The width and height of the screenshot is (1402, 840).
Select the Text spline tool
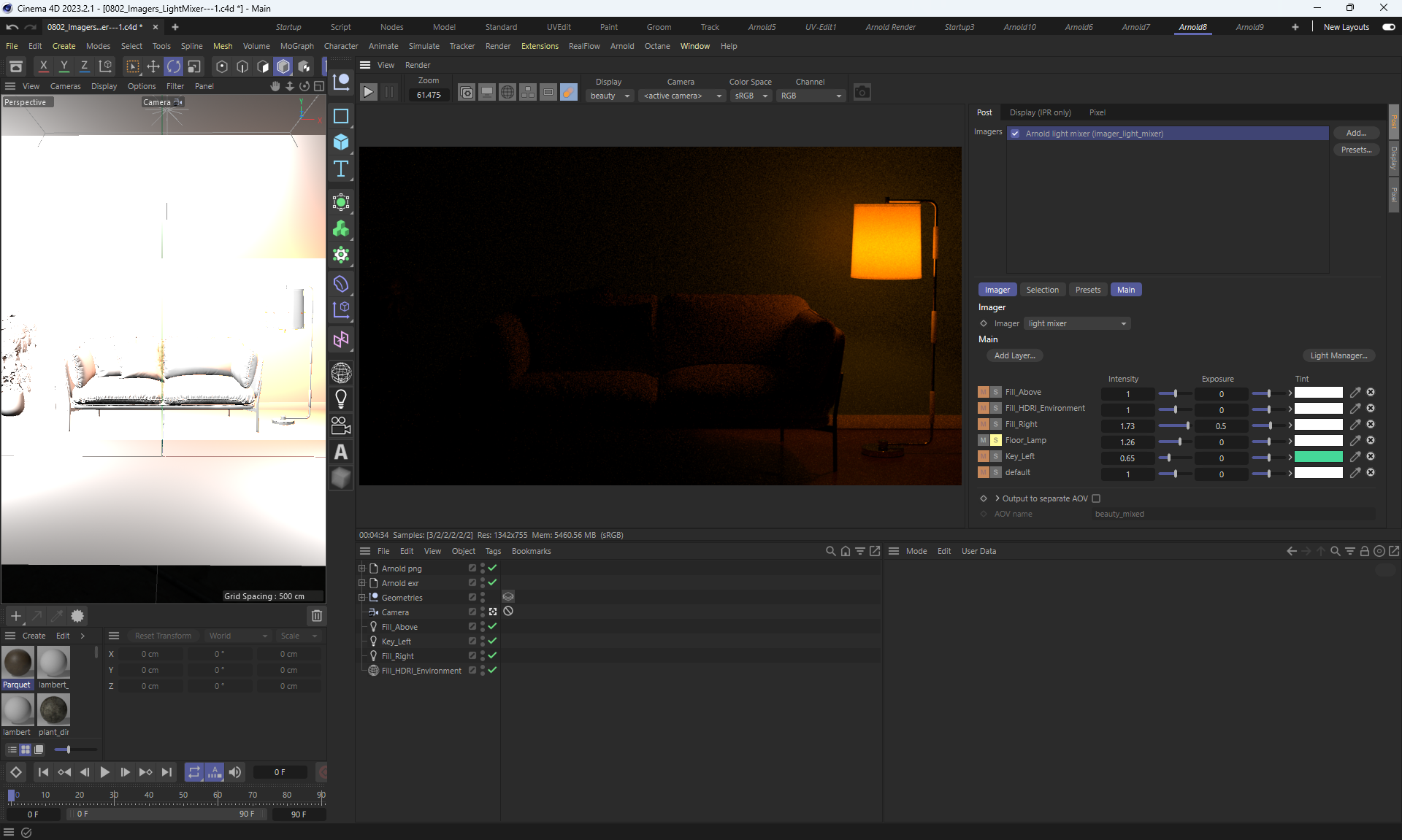coord(341,169)
